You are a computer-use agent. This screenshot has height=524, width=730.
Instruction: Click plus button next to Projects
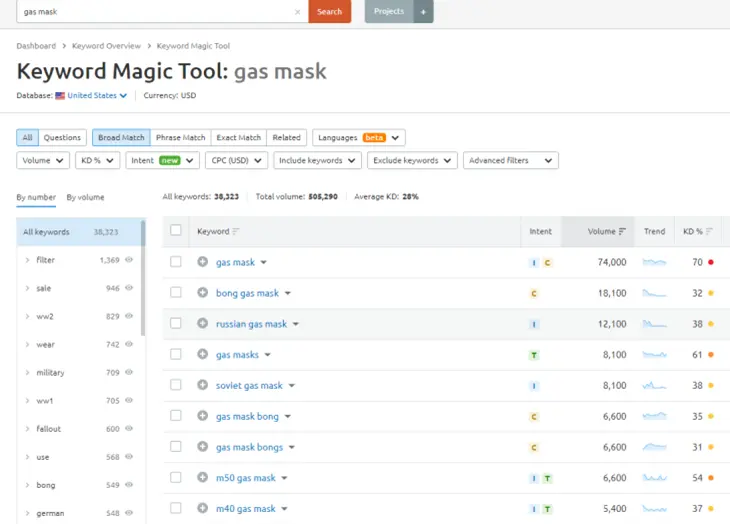423,12
